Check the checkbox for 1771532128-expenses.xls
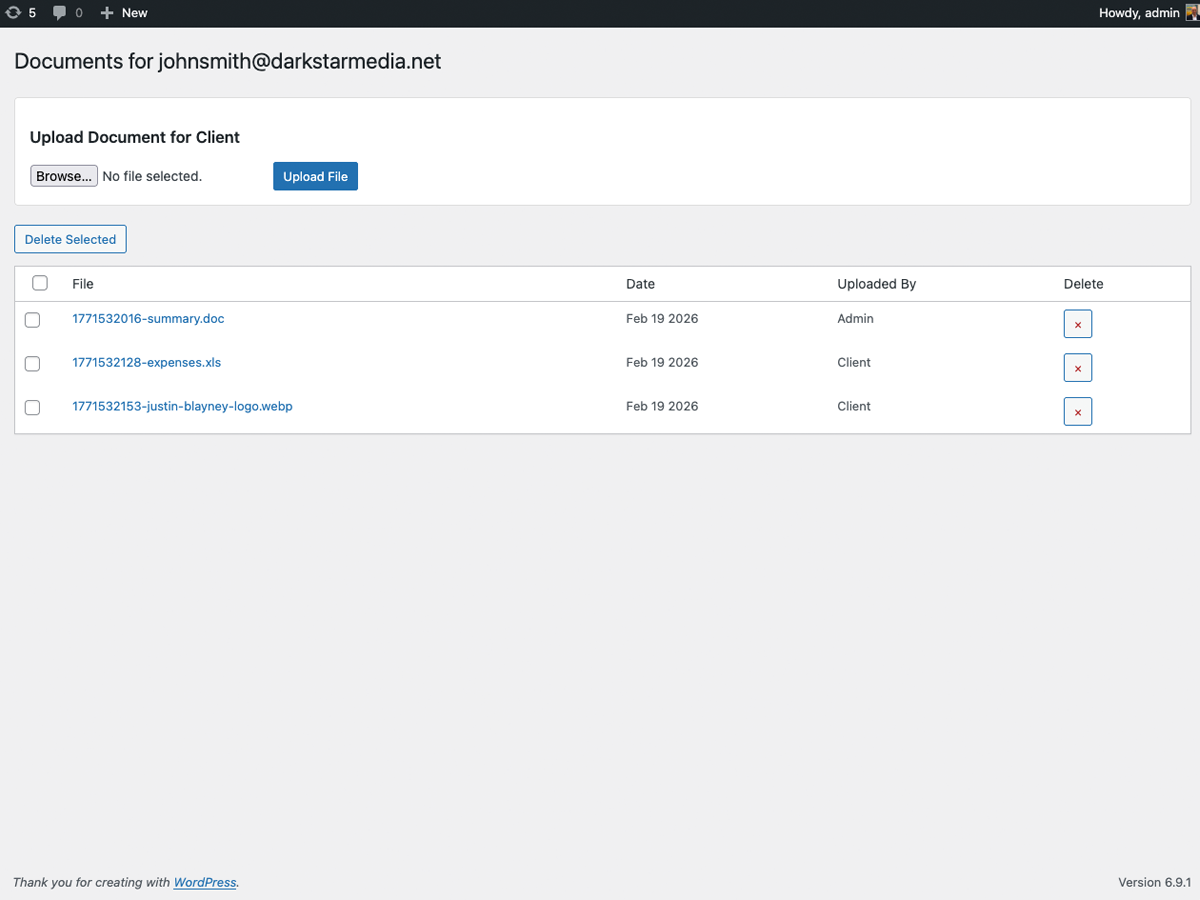 (x=32, y=363)
